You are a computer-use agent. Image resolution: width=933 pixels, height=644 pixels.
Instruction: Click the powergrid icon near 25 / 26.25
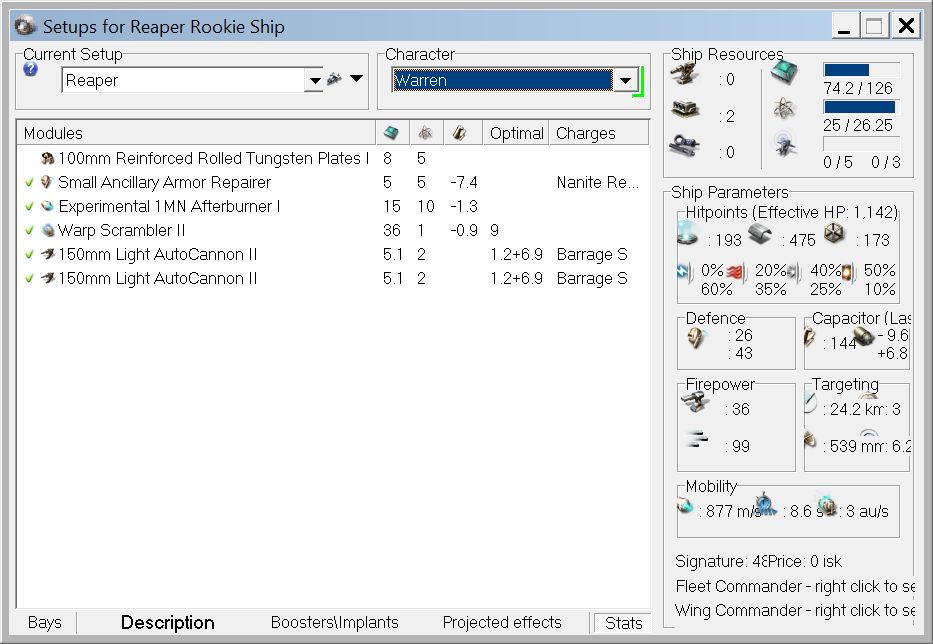click(784, 109)
